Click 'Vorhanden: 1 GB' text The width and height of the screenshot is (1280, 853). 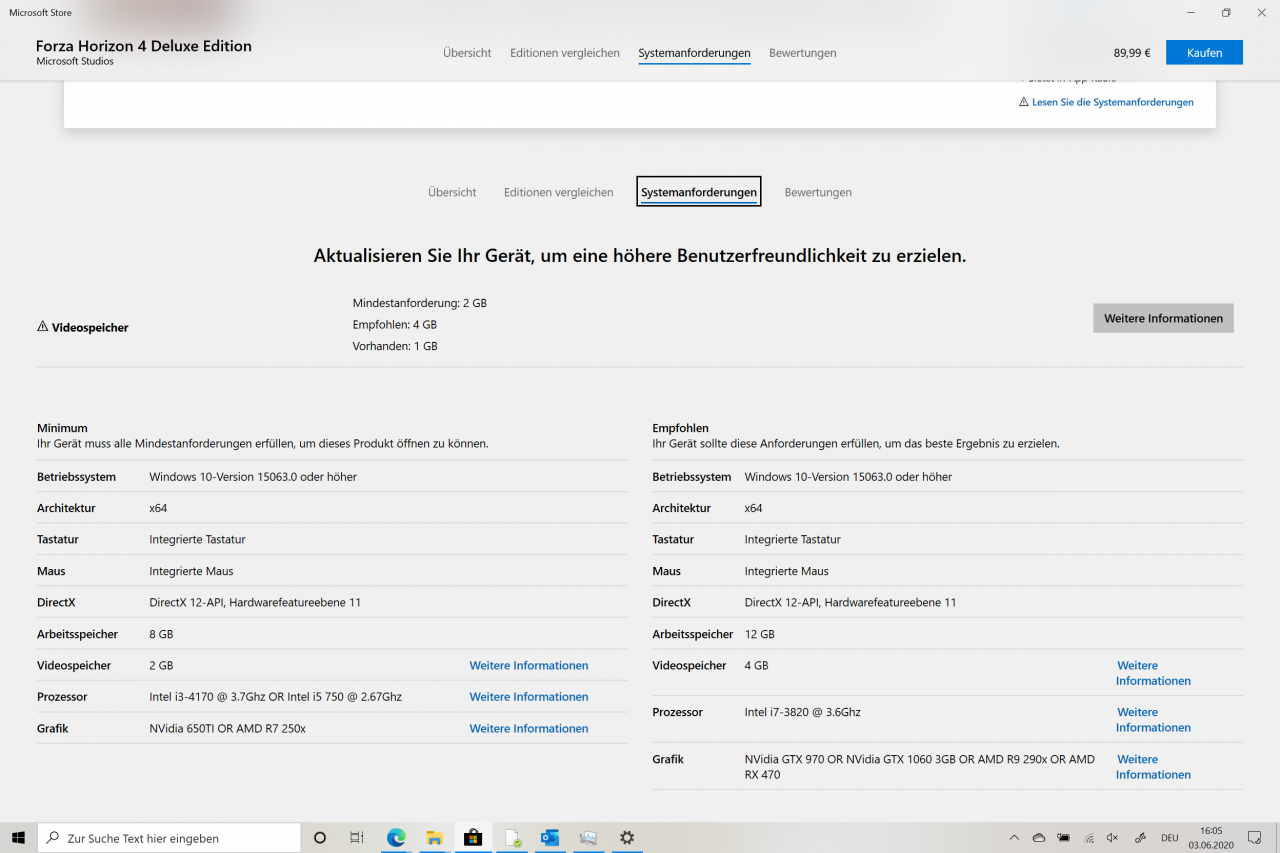[395, 346]
